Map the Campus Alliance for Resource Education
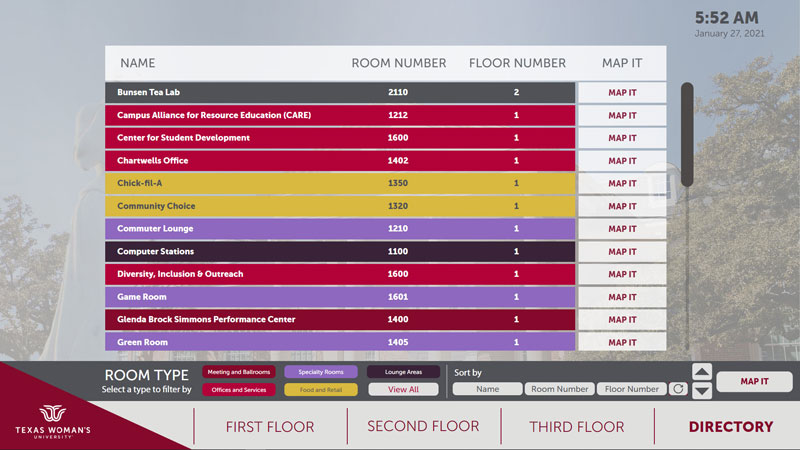The image size is (800, 450). (622, 116)
